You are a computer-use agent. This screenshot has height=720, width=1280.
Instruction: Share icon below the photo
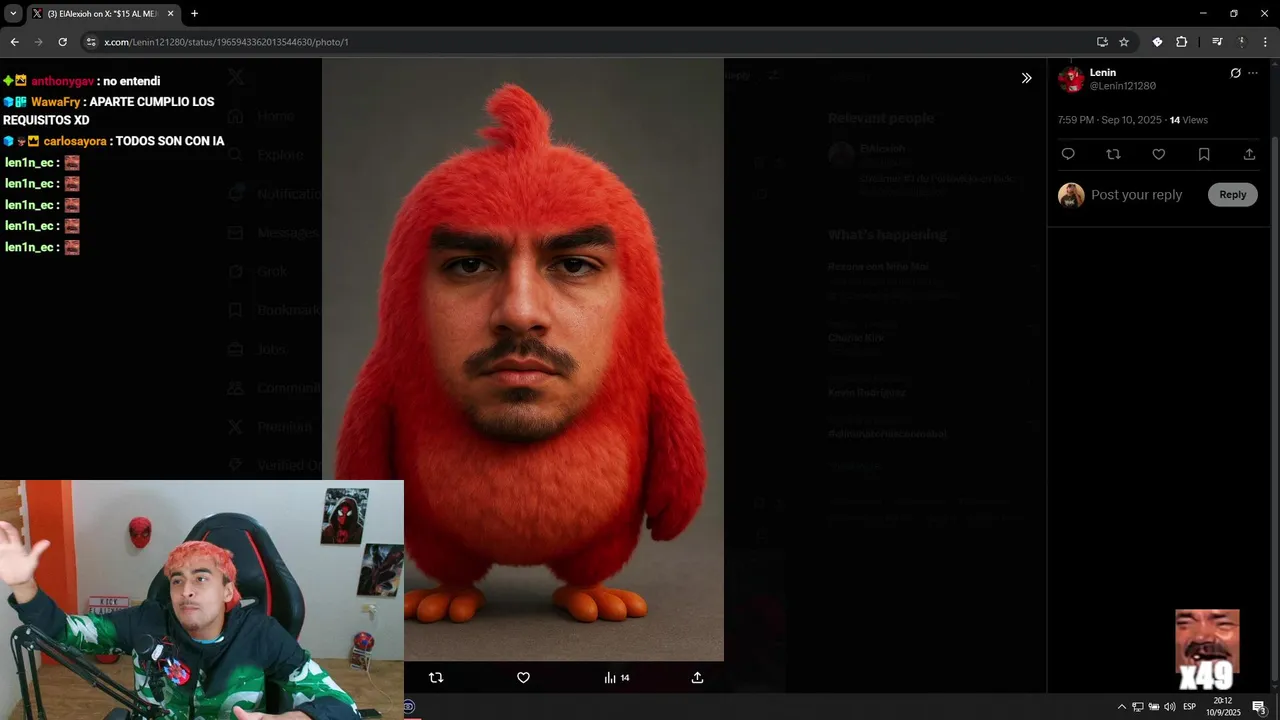pos(697,677)
